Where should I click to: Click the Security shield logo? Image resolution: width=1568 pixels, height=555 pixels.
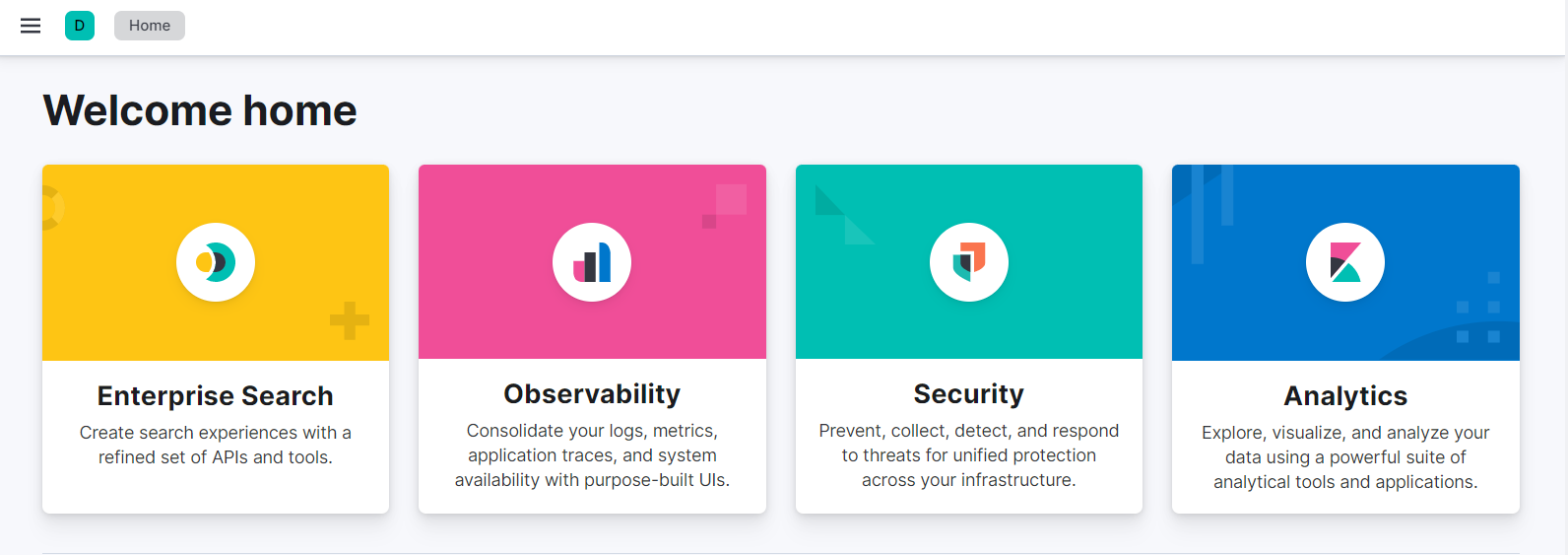969,262
